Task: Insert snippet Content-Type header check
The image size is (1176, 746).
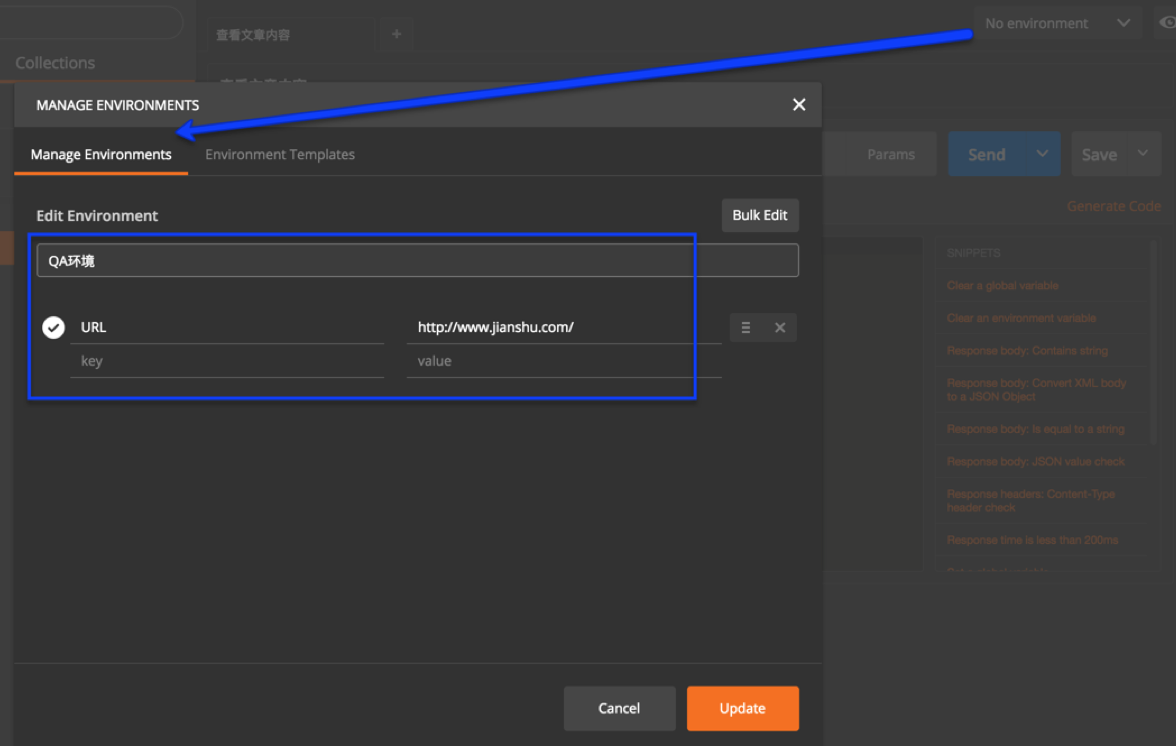Action: [1030, 501]
